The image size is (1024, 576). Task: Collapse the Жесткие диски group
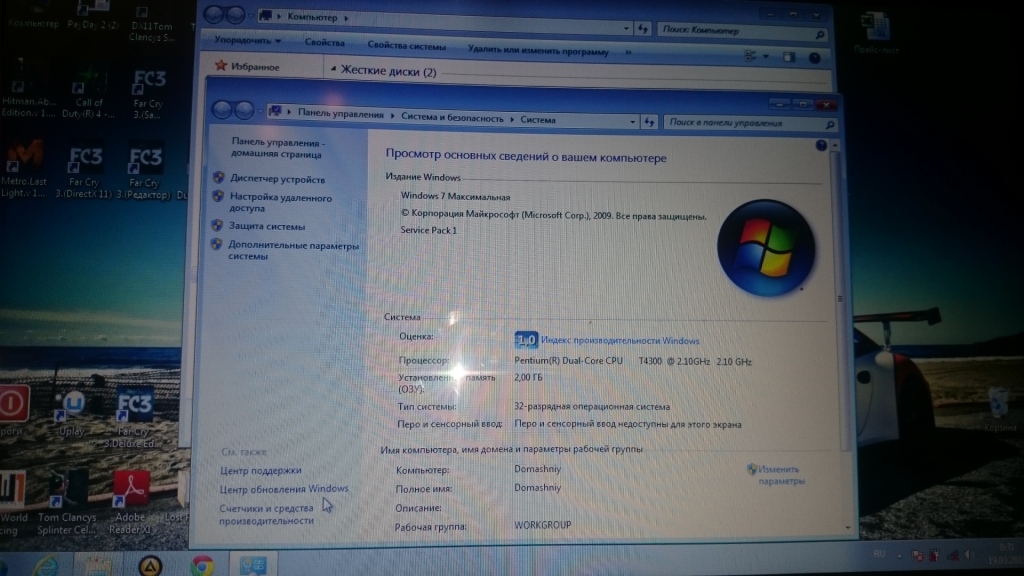(x=333, y=71)
